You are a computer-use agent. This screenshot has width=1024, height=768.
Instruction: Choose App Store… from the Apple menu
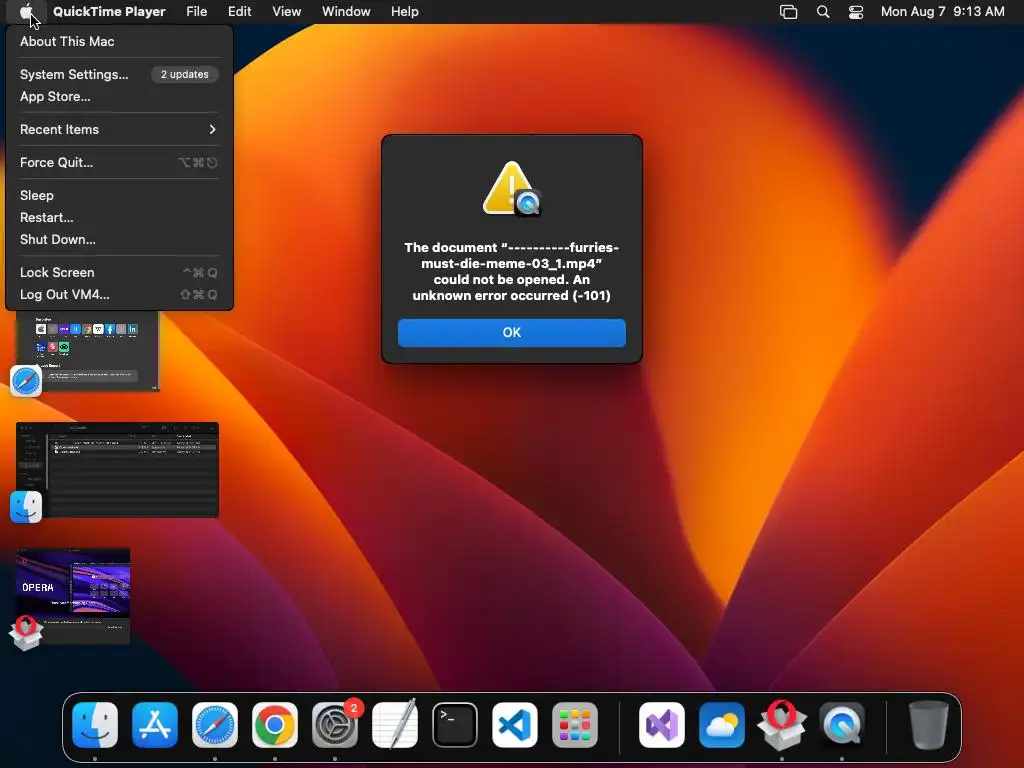point(119,97)
